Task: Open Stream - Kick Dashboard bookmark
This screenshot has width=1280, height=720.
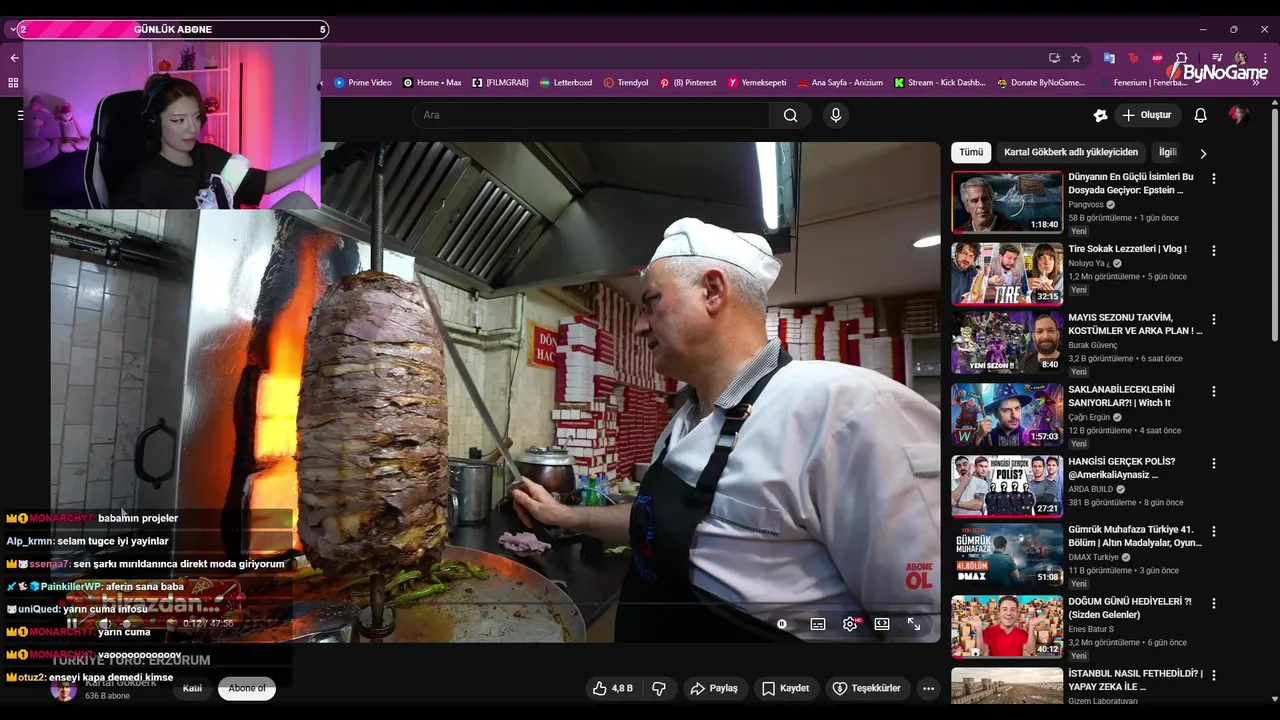Action: point(940,83)
